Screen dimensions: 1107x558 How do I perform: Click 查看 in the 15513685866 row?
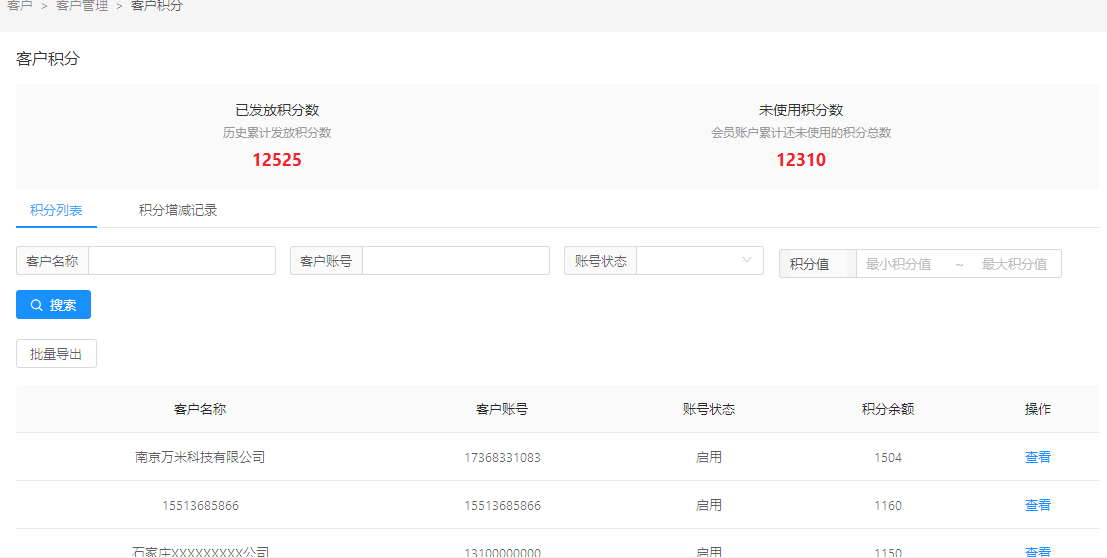(1037, 505)
